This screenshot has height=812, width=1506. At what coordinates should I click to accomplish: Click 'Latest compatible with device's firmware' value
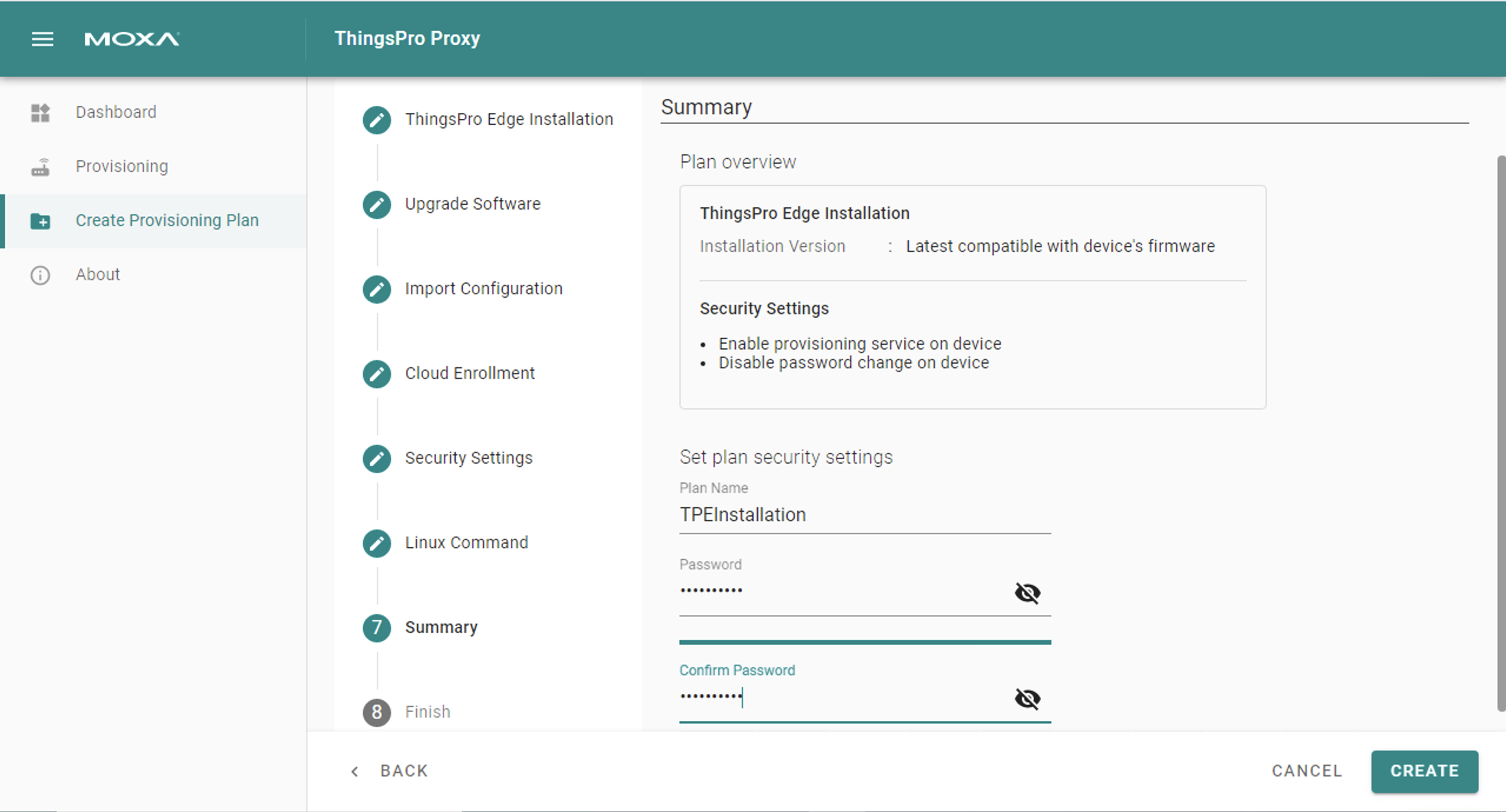(x=1060, y=246)
